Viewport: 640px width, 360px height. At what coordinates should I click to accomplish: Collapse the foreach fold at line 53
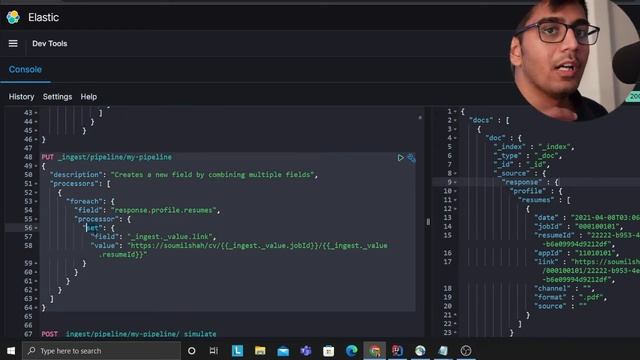(36, 202)
